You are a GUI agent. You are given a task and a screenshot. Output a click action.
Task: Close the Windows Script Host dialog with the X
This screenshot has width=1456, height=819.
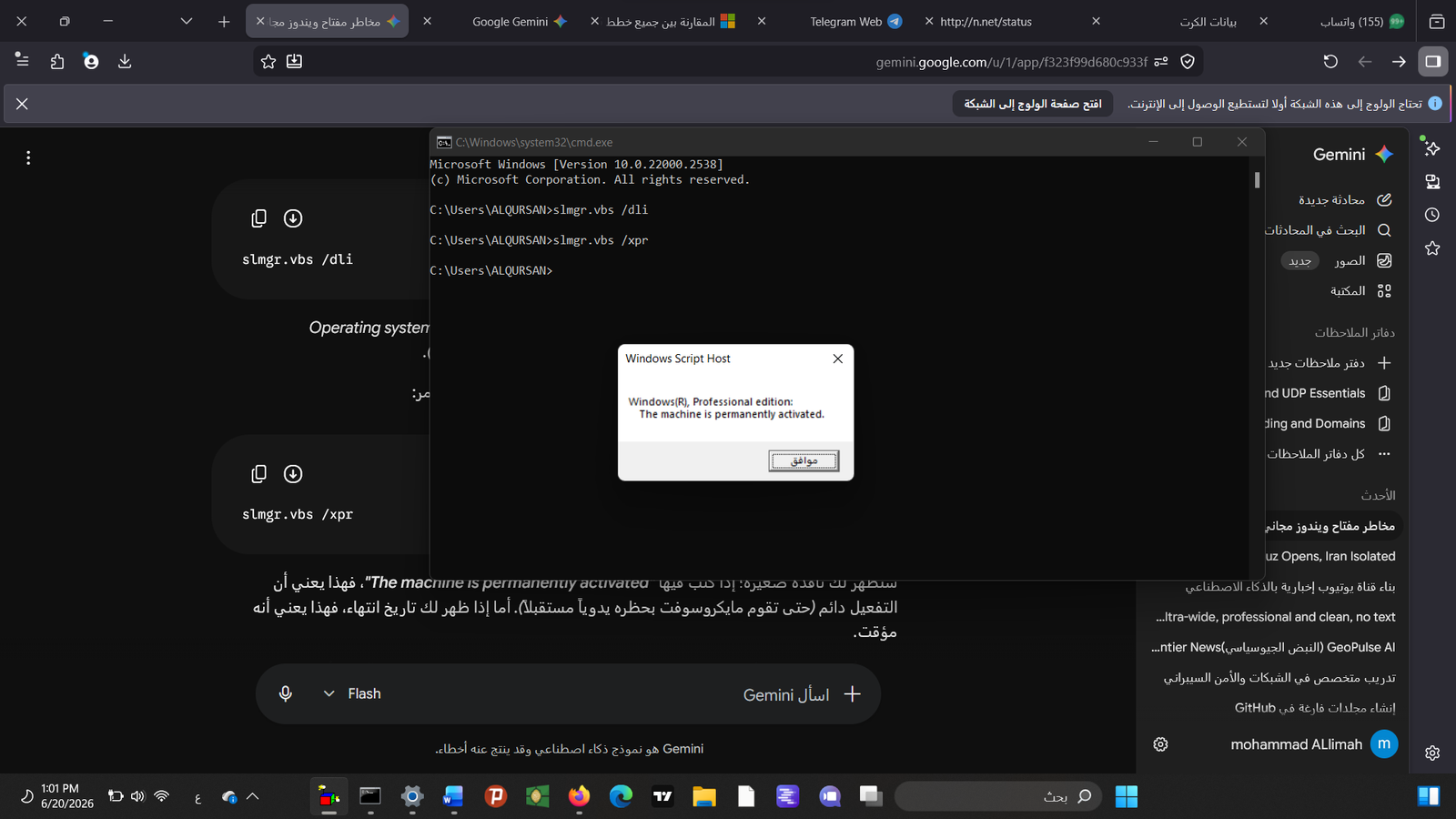point(837,359)
